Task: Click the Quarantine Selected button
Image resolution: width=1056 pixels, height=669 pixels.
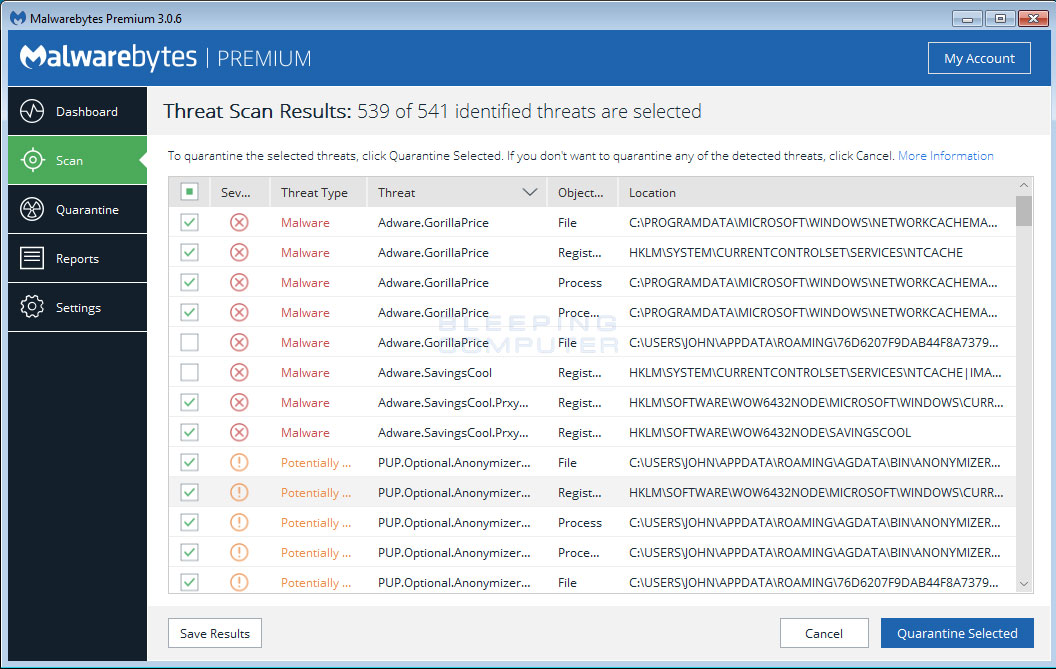Action: (x=957, y=633)
